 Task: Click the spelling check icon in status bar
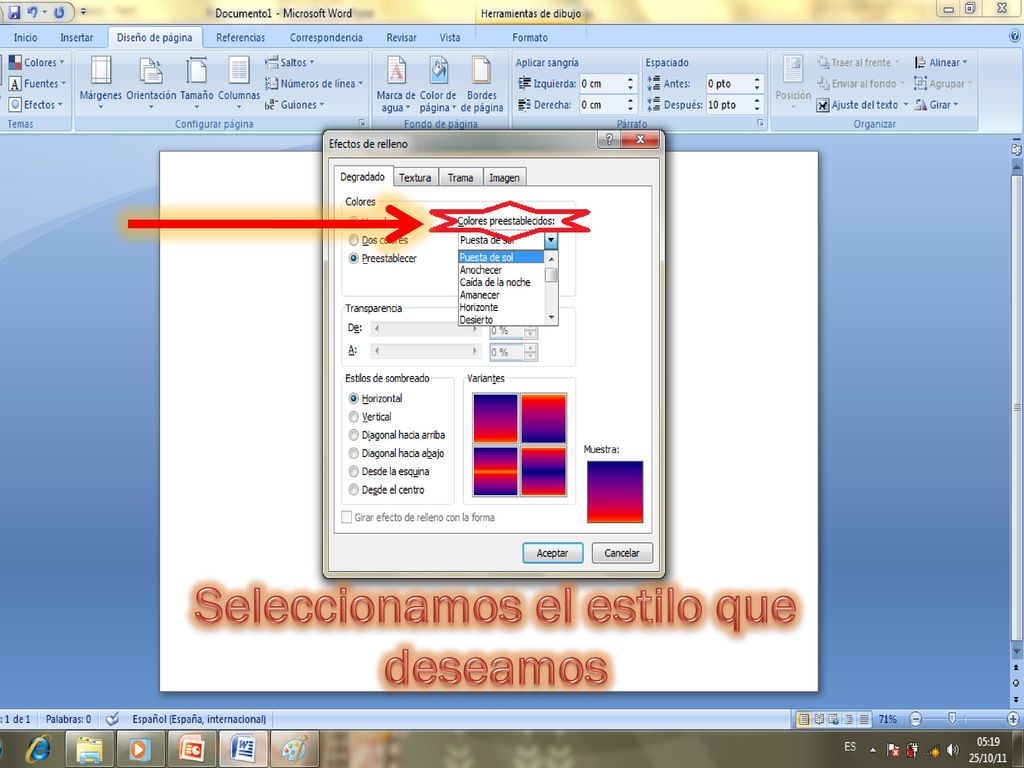coord(112,719)
